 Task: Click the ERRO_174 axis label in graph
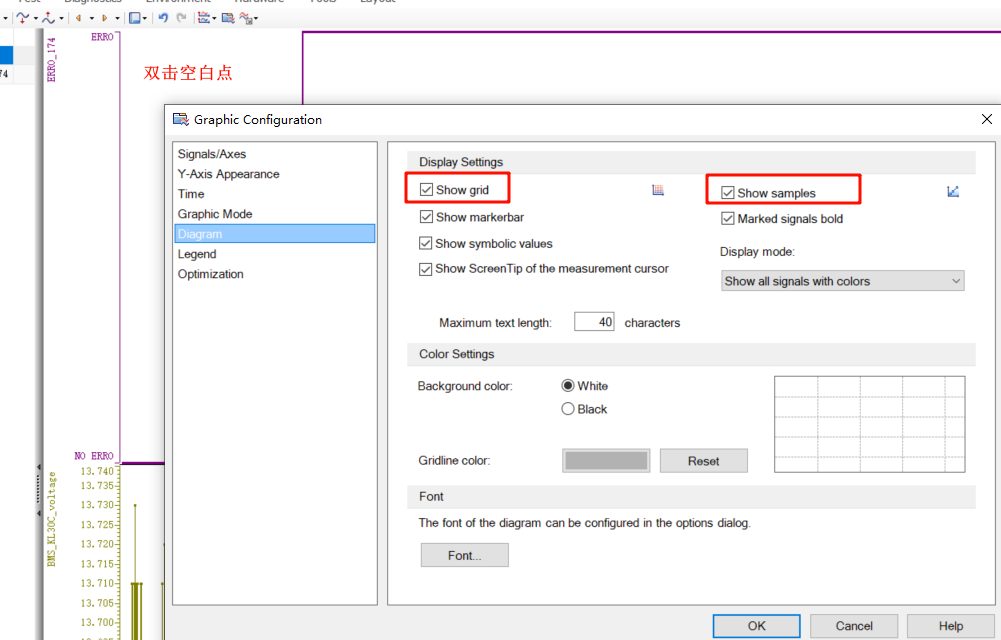point(51,59)
